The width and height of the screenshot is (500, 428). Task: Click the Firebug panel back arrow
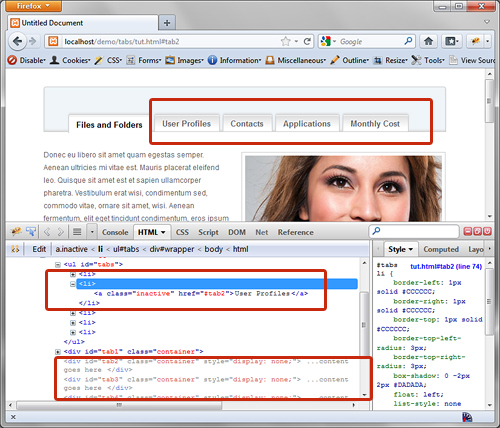[x=47, y=232]
